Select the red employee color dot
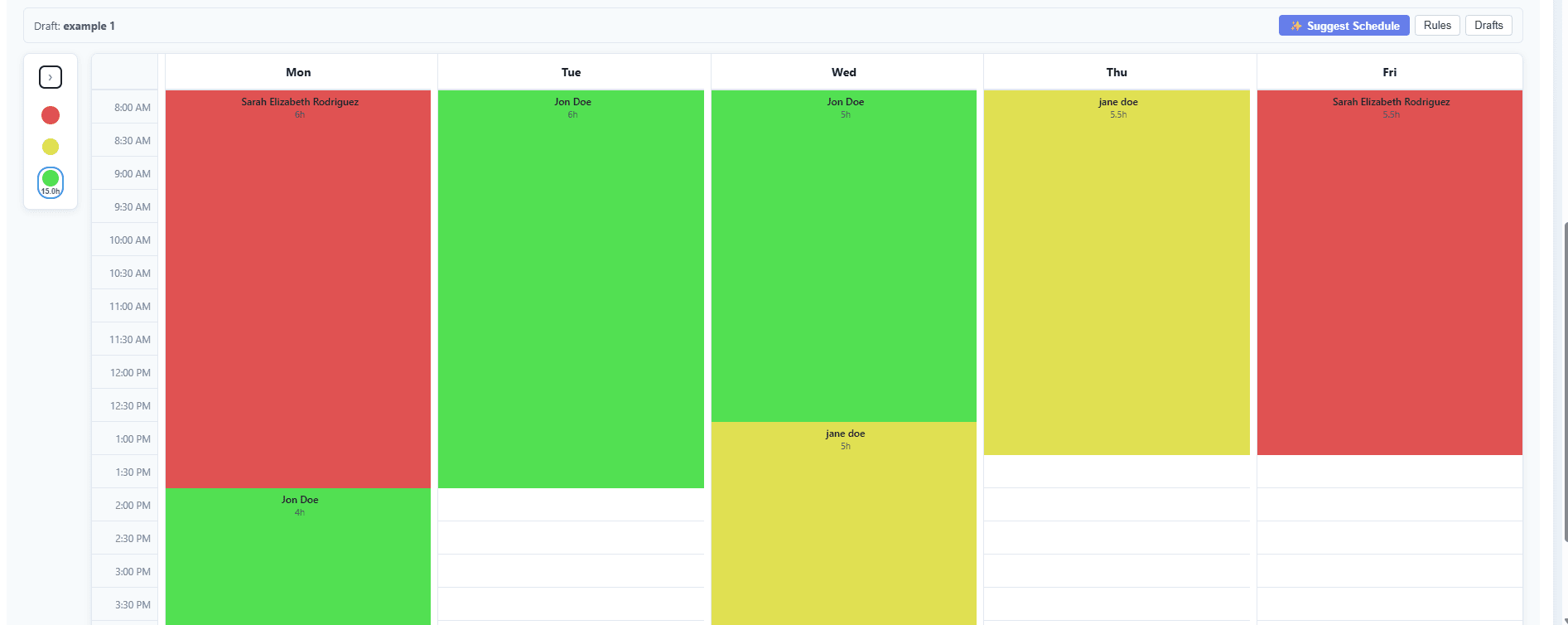This screenshot has height=625, width=1568. pos(51,115)
